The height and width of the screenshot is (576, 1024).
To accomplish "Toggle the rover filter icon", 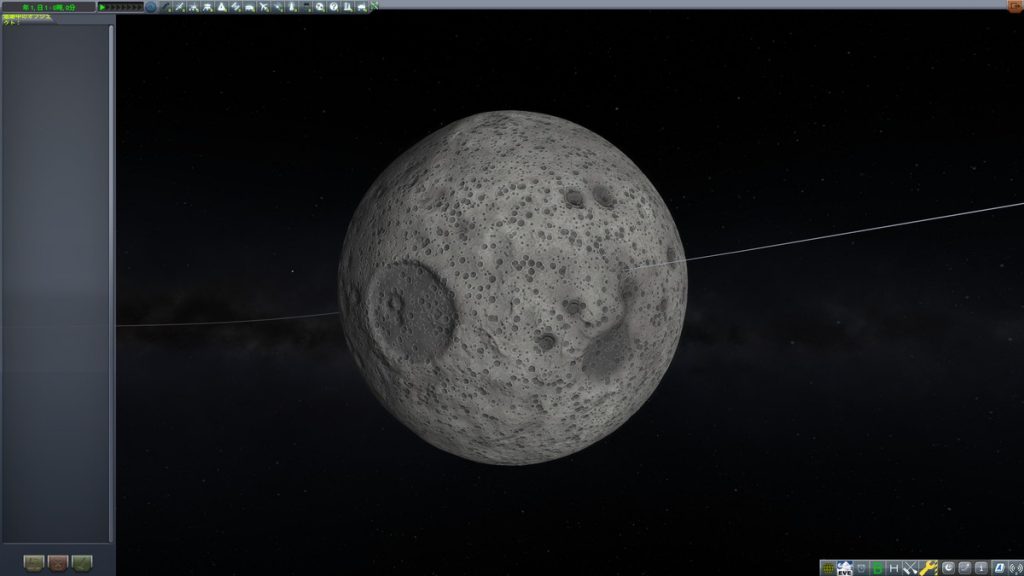I will click(x=249, y=7).
